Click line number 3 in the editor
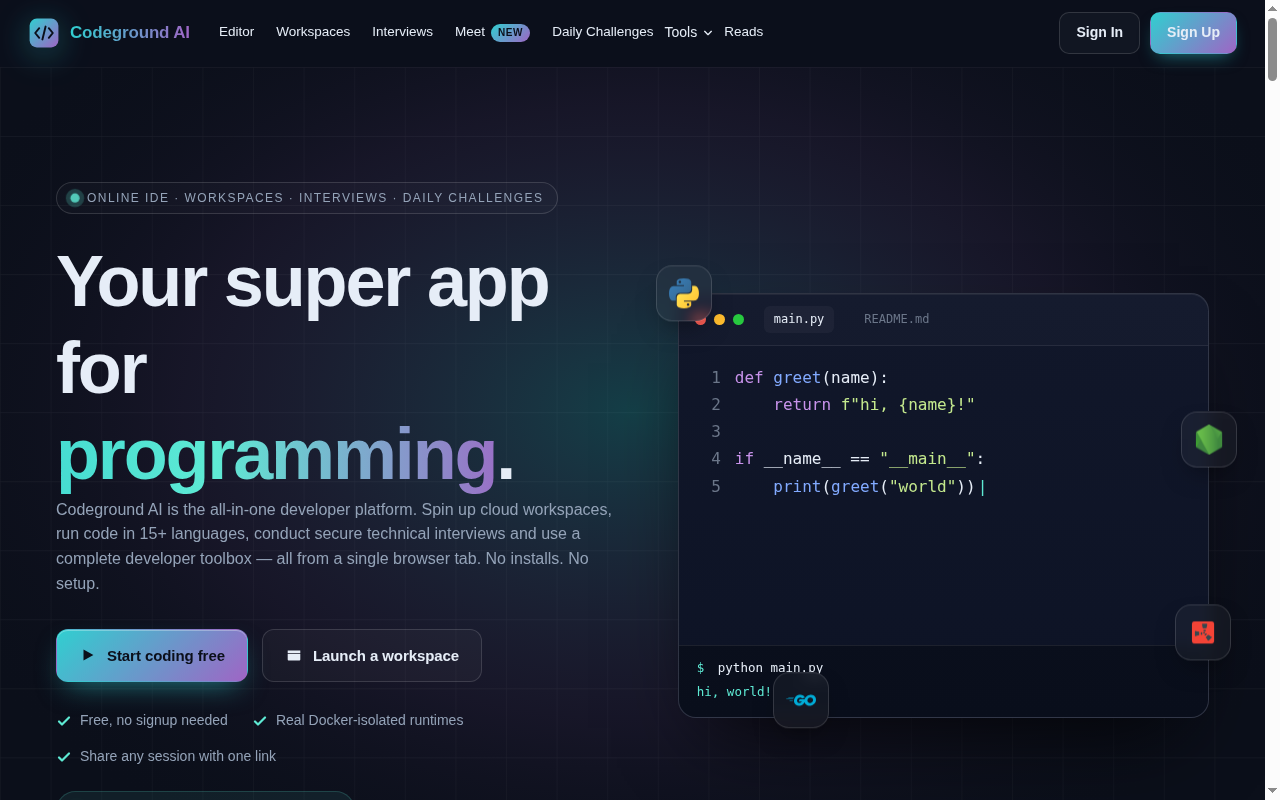 pos(715,431)
